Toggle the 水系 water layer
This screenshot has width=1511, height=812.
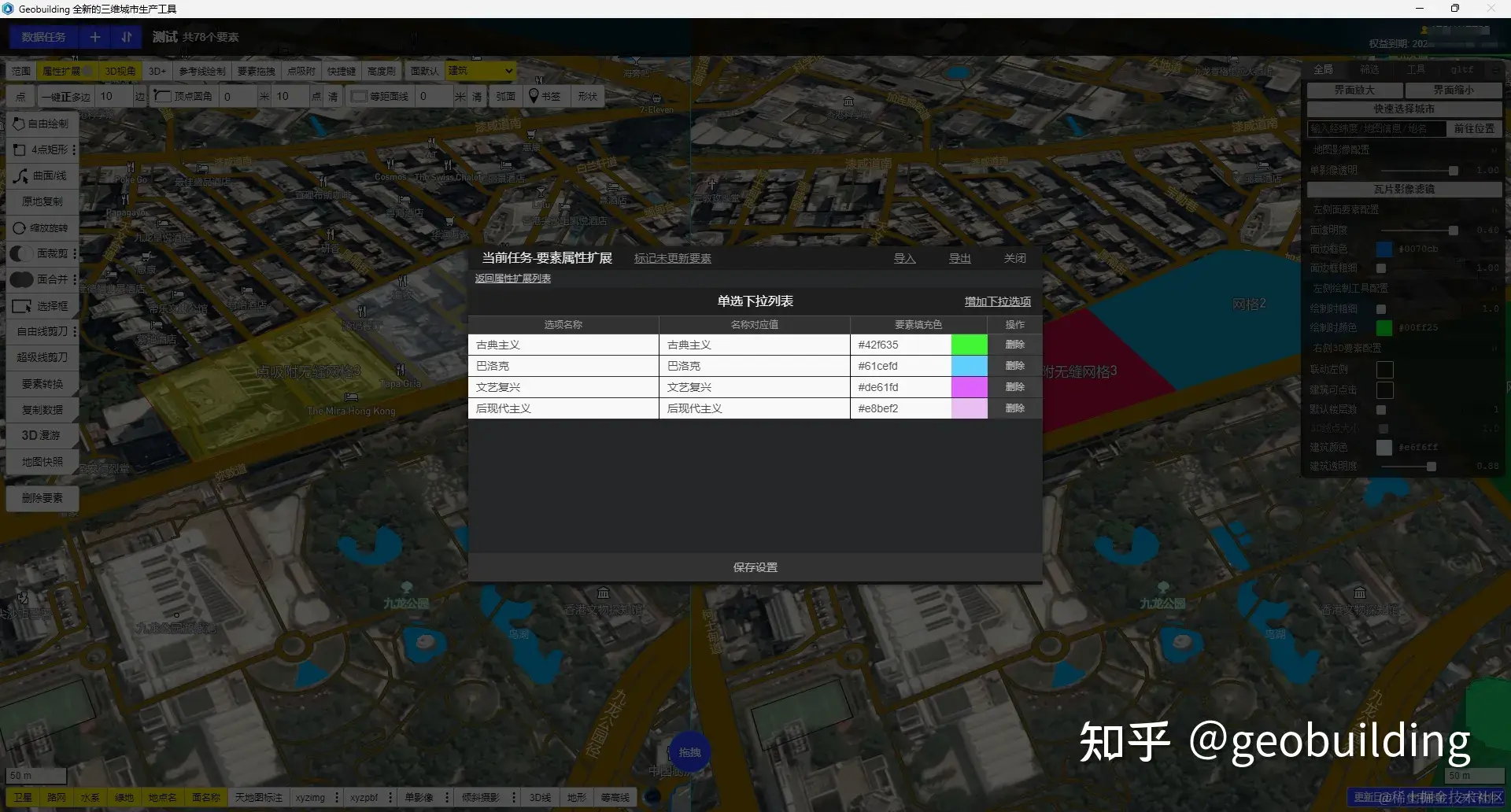click(x=91, y=797)
